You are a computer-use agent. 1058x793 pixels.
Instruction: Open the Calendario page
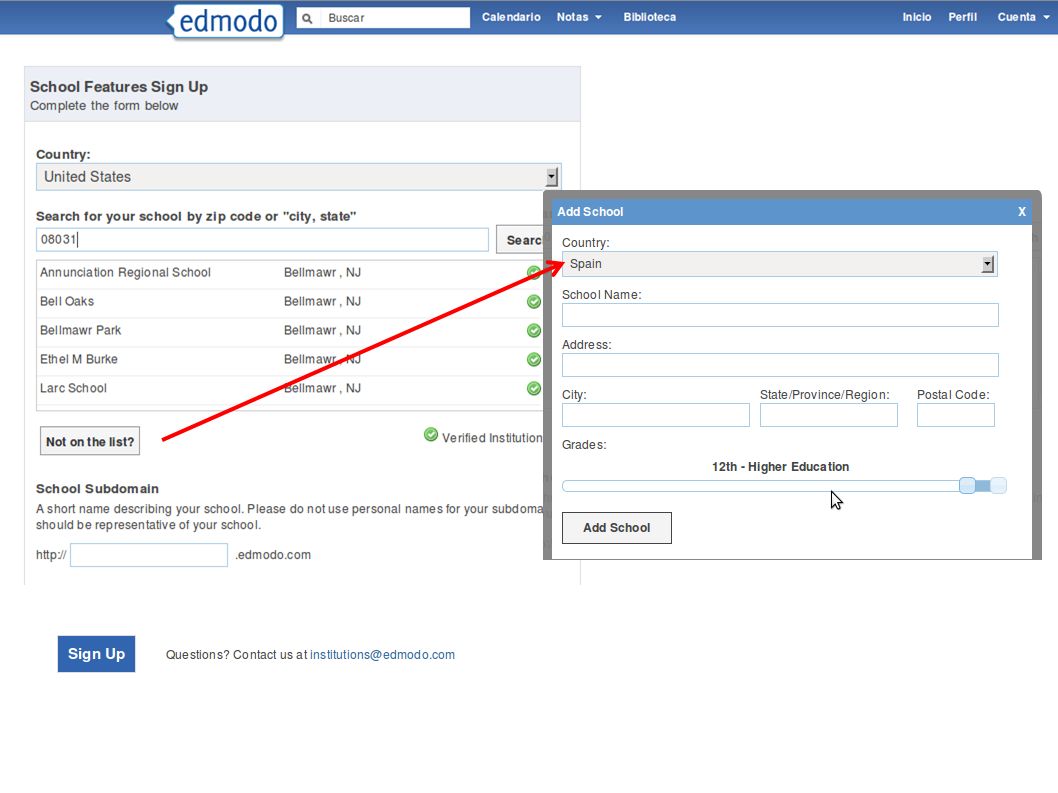point(511,18)
